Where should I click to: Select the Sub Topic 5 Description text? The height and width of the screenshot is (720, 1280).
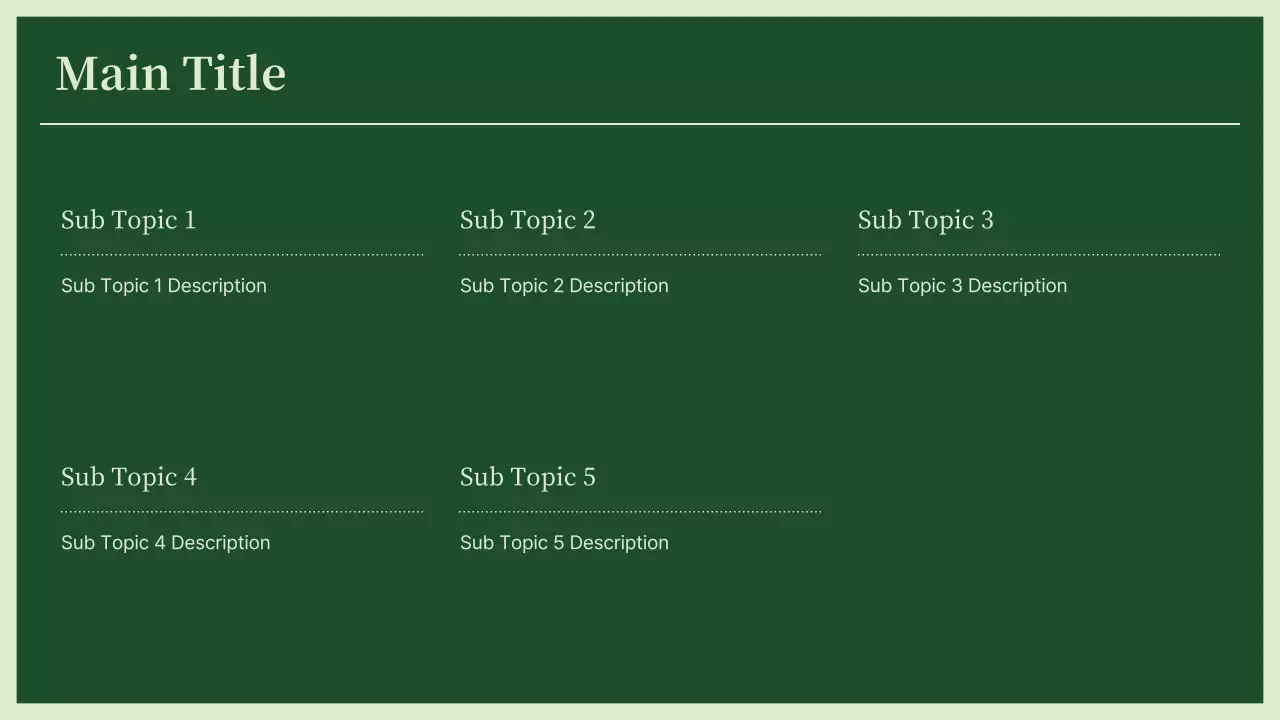[x=564, y=543]
